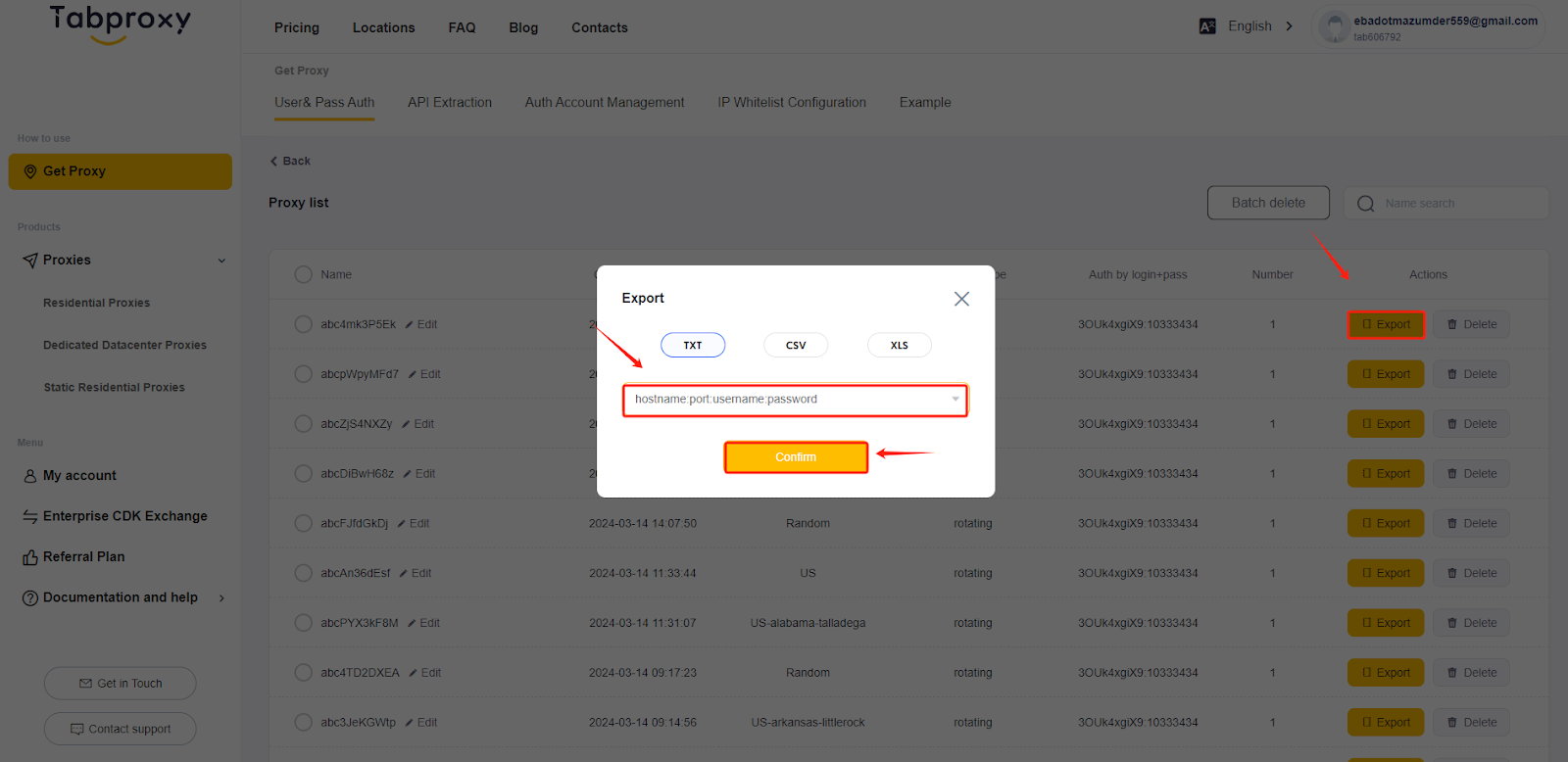
Task: Open the Example tab
Action: 925,102
